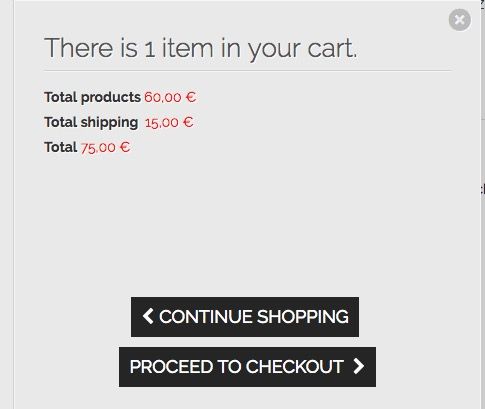Image resolution: width=485 pixels, height=409 pixels.
Task: Click the euro symbol after 15,00
Action: point(188,122)
